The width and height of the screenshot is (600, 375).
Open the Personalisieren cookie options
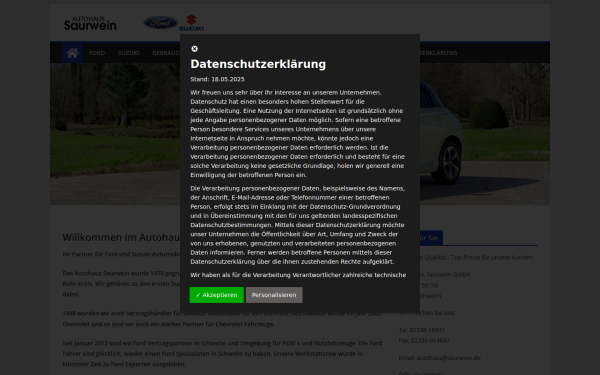coord(274,295)
